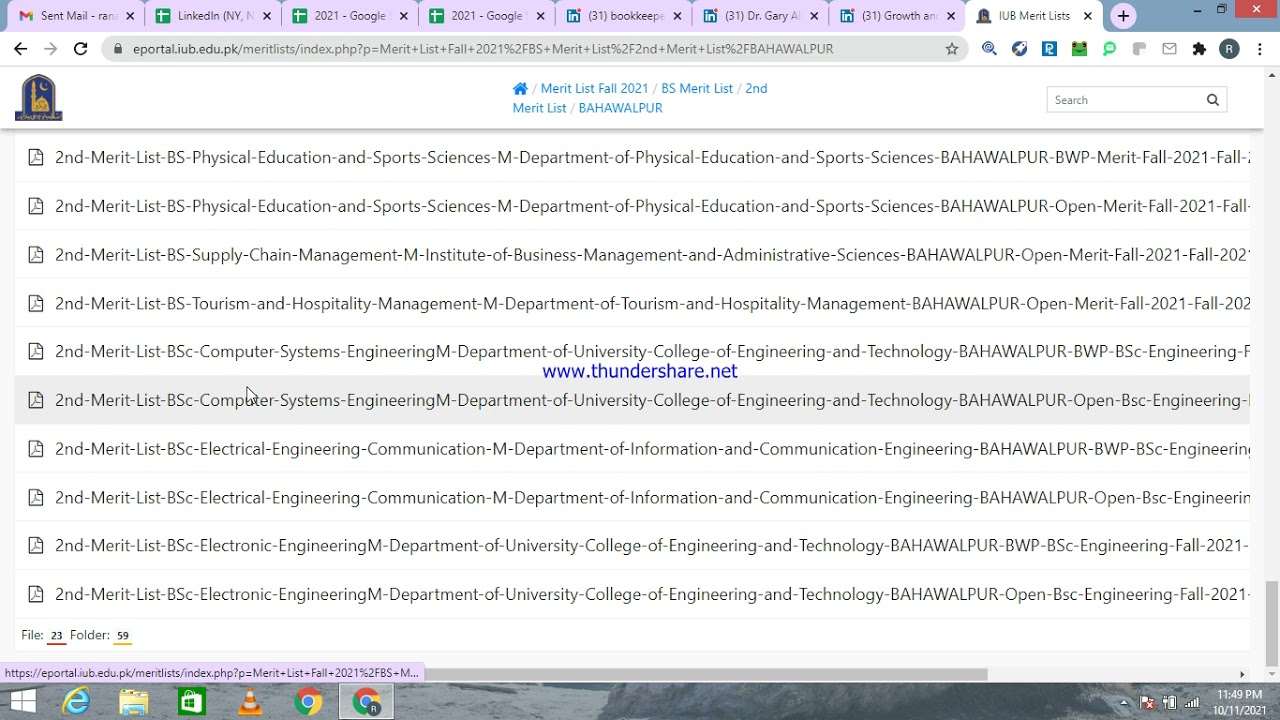Click the university logo at top left

39,98
